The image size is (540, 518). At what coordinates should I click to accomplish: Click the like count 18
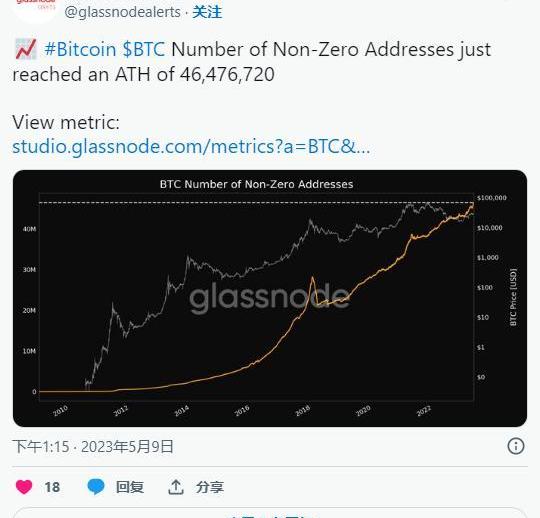(x=52, y=487)
